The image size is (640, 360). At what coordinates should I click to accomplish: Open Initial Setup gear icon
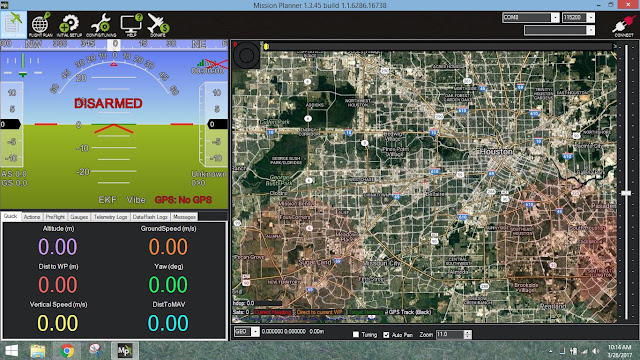pos(69,24)
